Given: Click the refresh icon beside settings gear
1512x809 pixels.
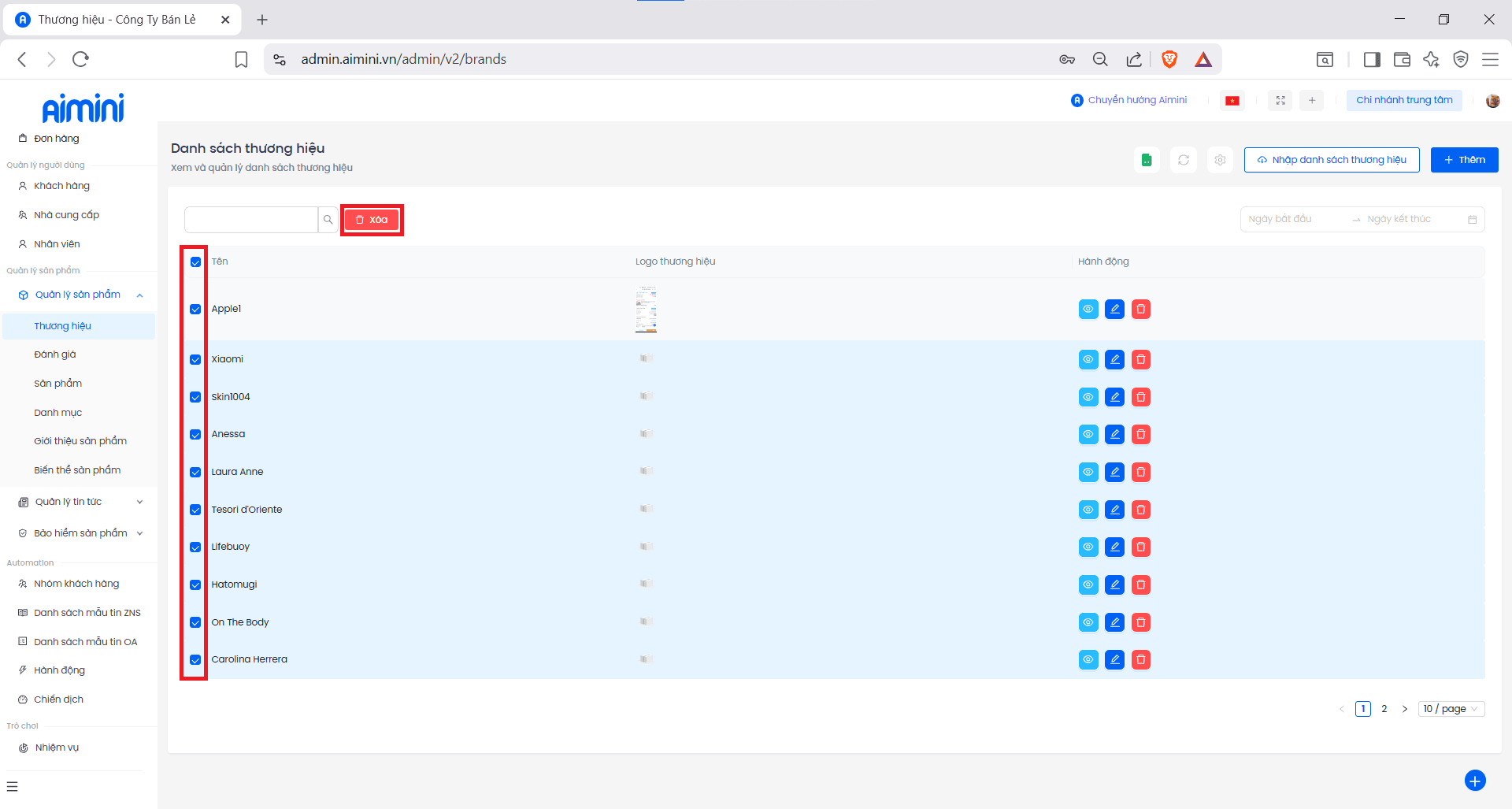Looking at the screenshot, I should 1183,160.
